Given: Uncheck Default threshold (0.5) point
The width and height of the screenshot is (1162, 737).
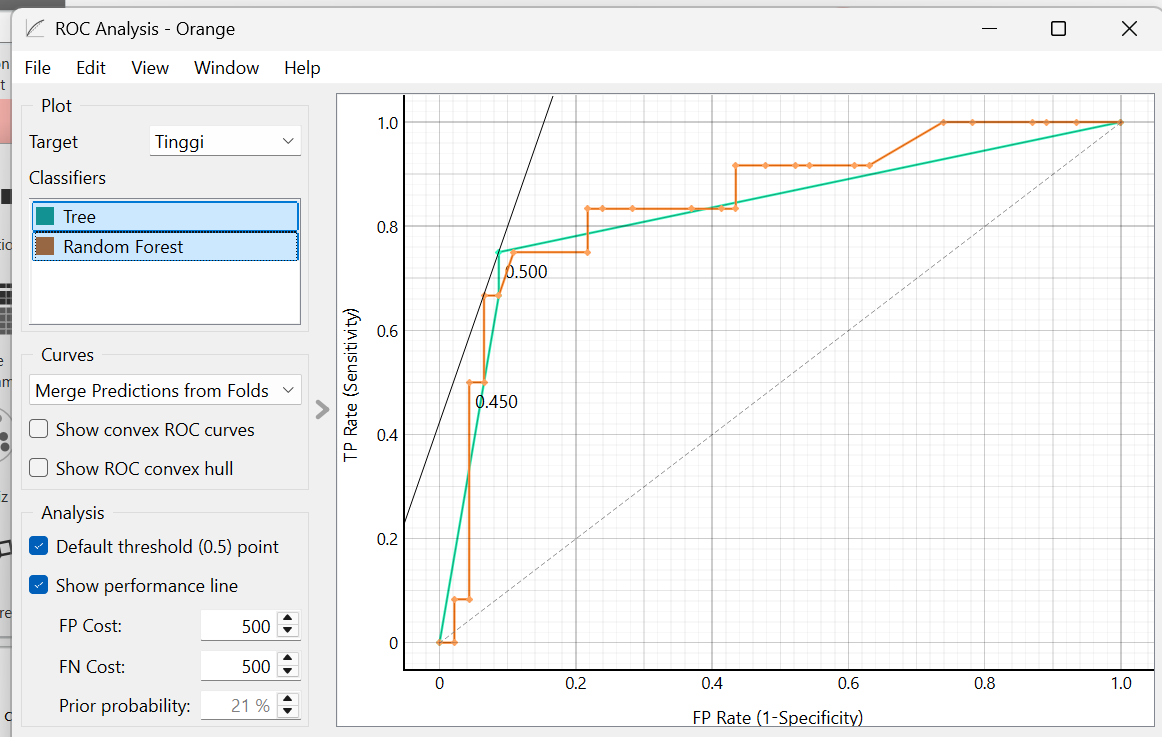Looking at the screenshot, I should point(39,546).
